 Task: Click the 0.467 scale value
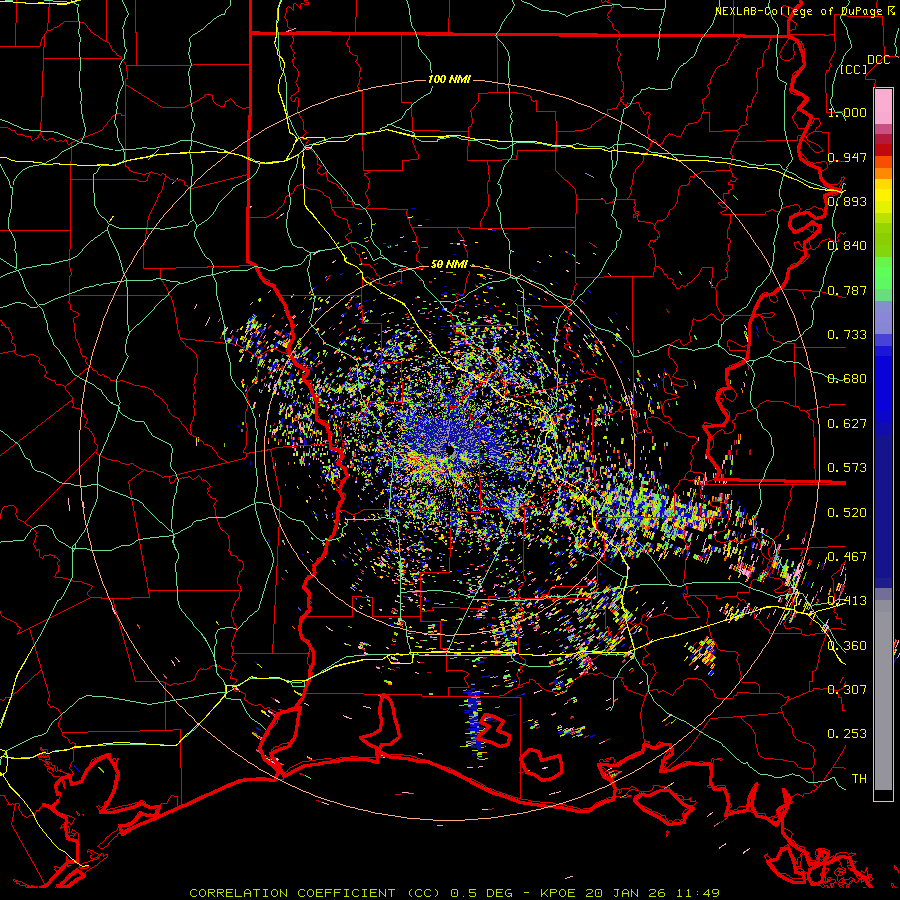847,557
